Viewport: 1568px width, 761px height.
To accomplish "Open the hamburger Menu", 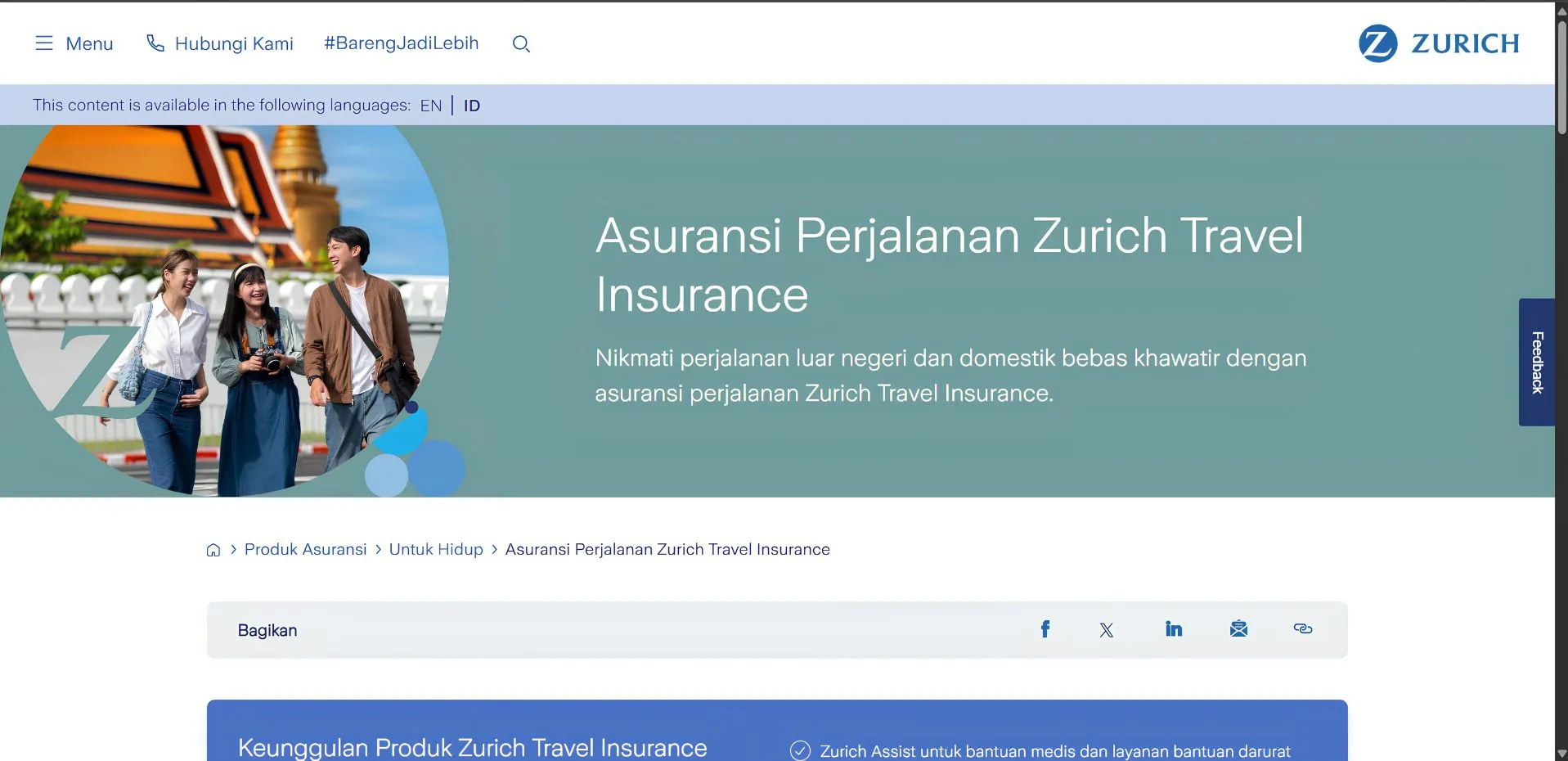I will [x=74, y=43].
